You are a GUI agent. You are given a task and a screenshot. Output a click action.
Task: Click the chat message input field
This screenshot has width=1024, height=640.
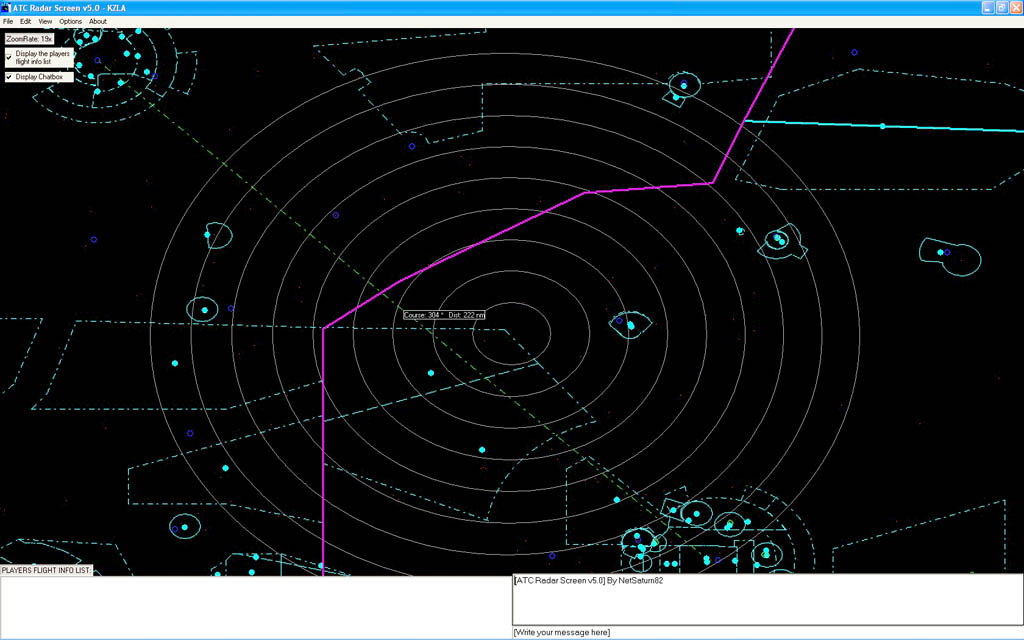point(767,632)
